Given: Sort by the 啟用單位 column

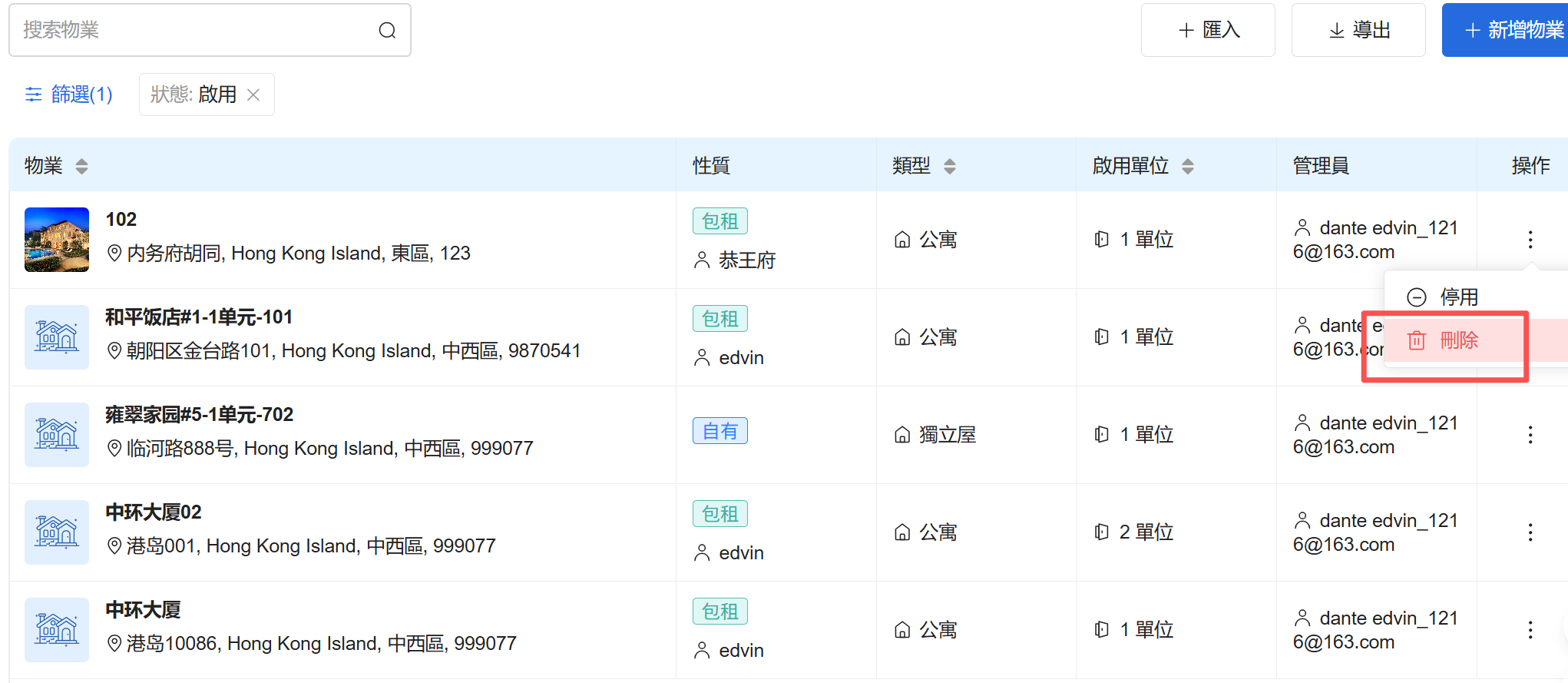Looking at the screenshot, I should [x=1188, y=166].
